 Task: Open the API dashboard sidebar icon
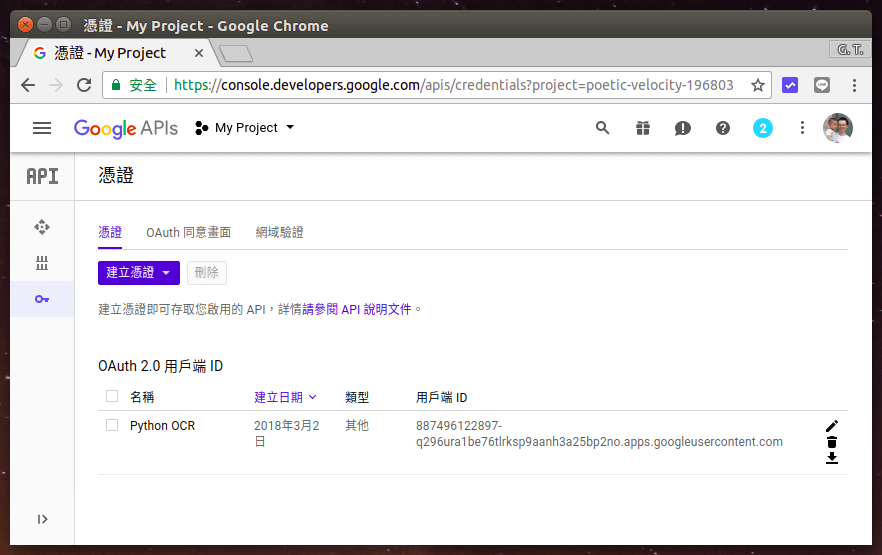(42, 227)
